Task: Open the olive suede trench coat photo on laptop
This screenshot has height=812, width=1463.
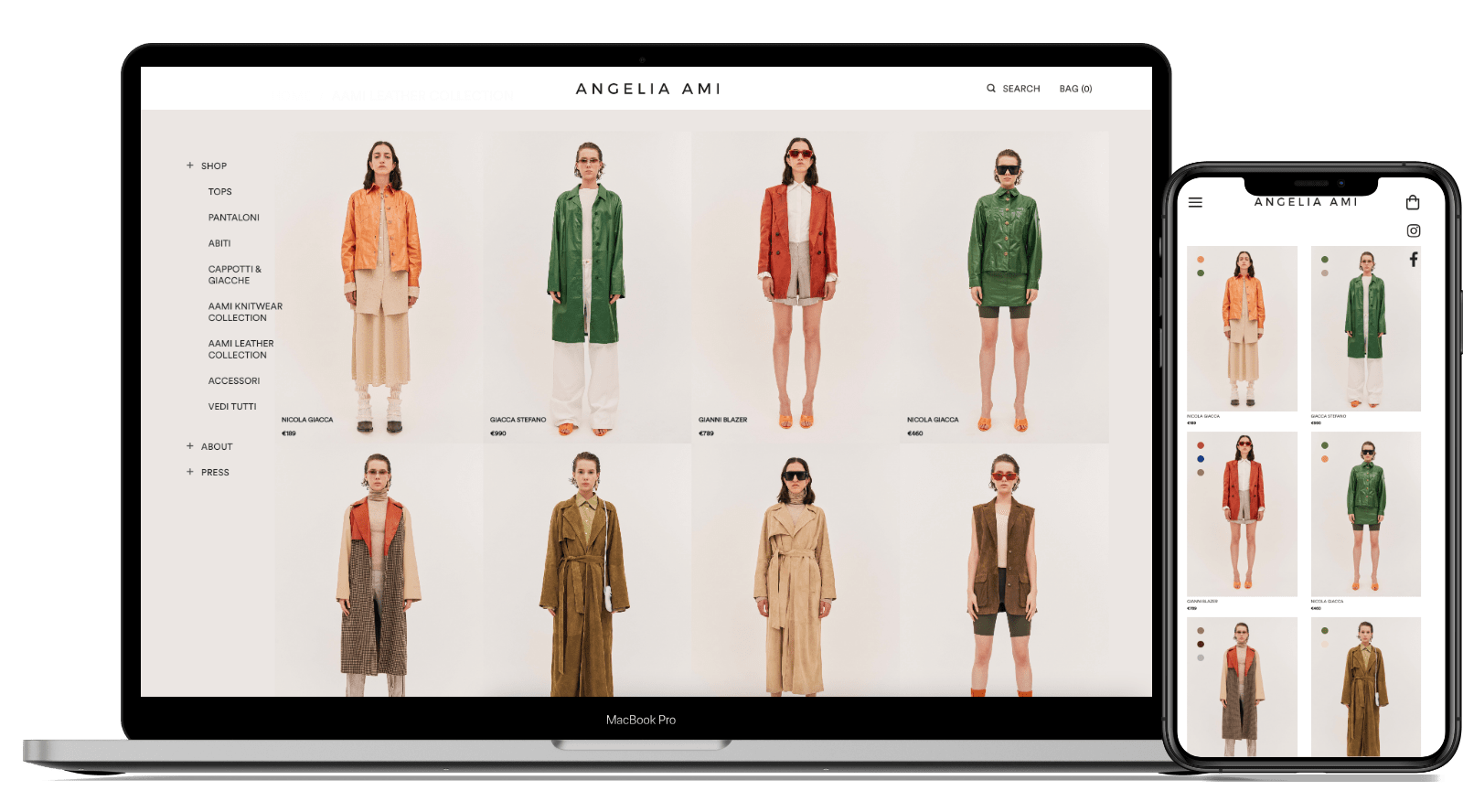Action: [588, 571]
